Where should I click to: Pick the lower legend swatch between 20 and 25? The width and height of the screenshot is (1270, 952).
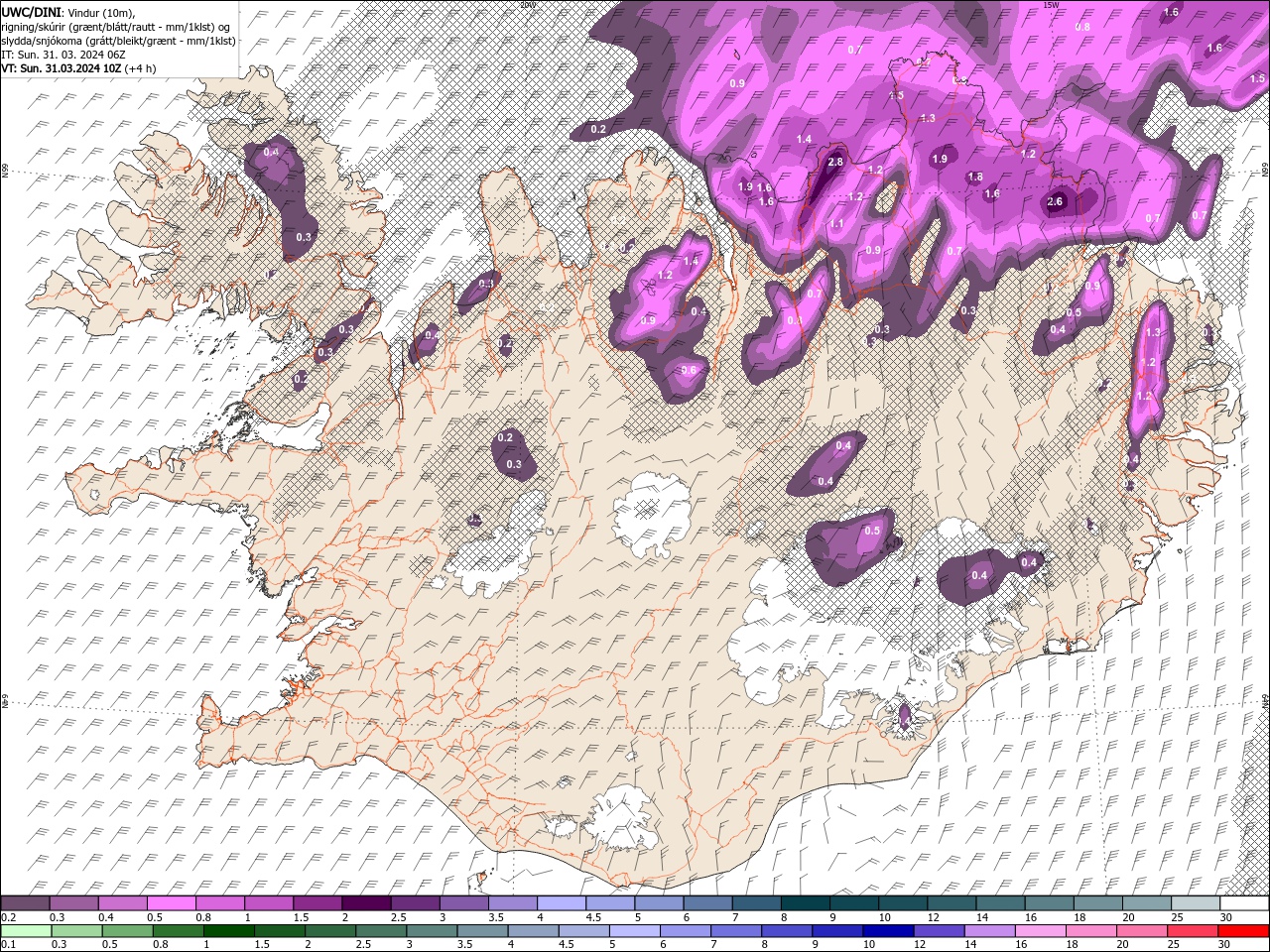(1141, 931)
